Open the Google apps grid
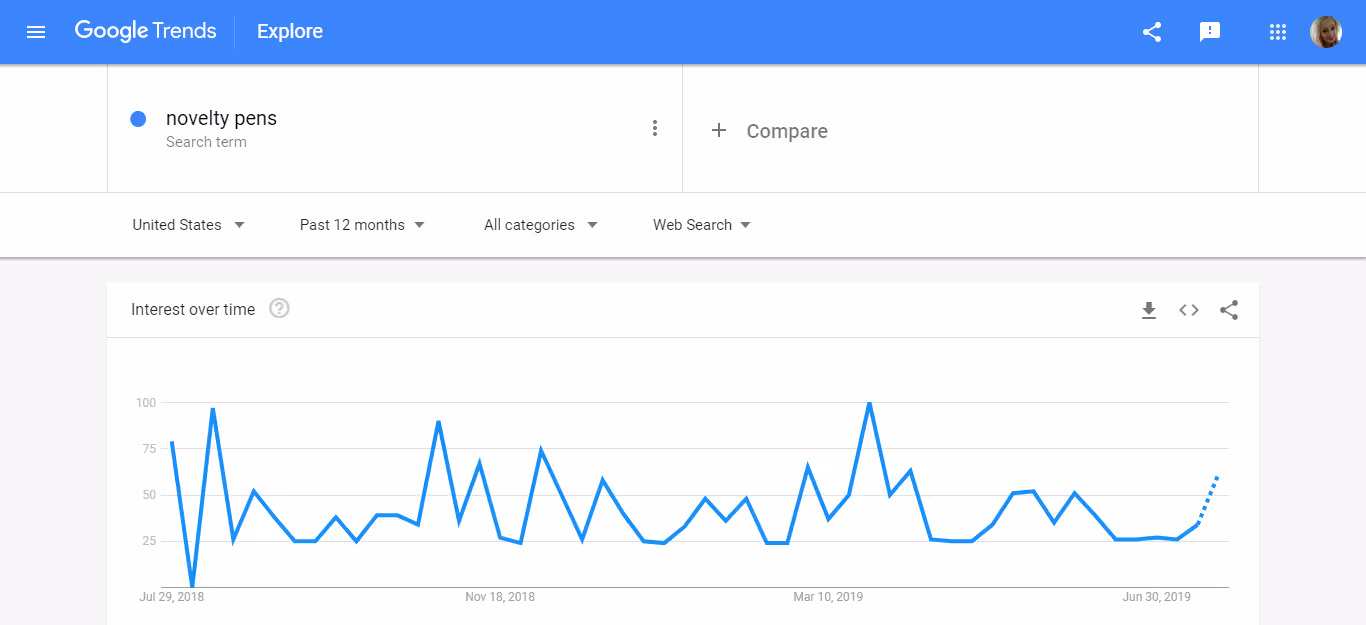 1277,31
